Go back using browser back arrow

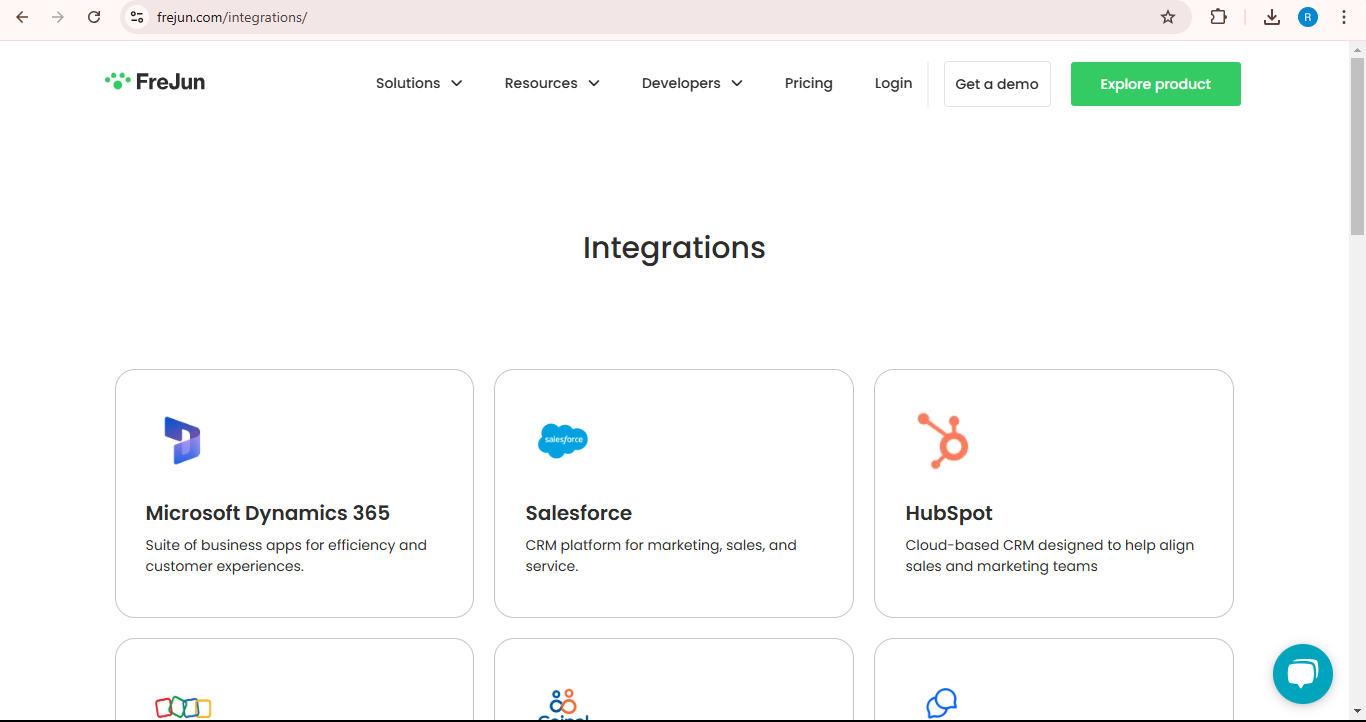click(22, 17)
